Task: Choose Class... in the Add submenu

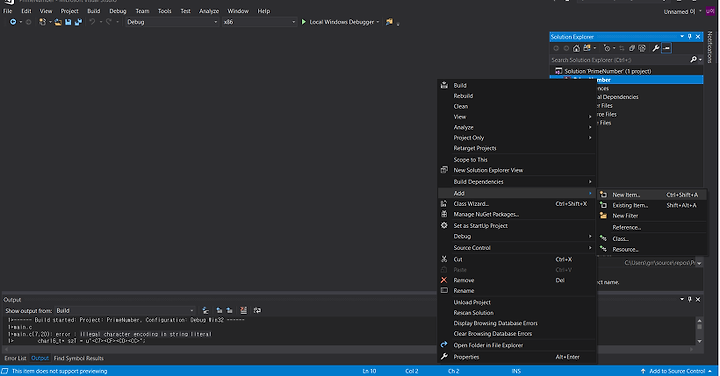Action: tap(651, 239)
